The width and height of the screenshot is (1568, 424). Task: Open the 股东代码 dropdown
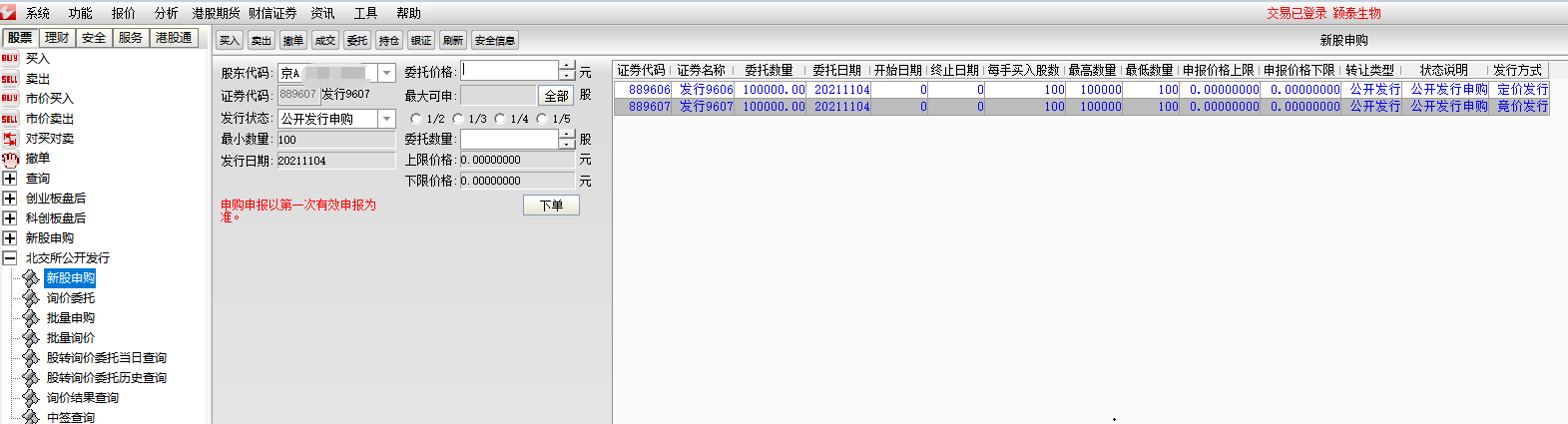[x=387, y=73]
